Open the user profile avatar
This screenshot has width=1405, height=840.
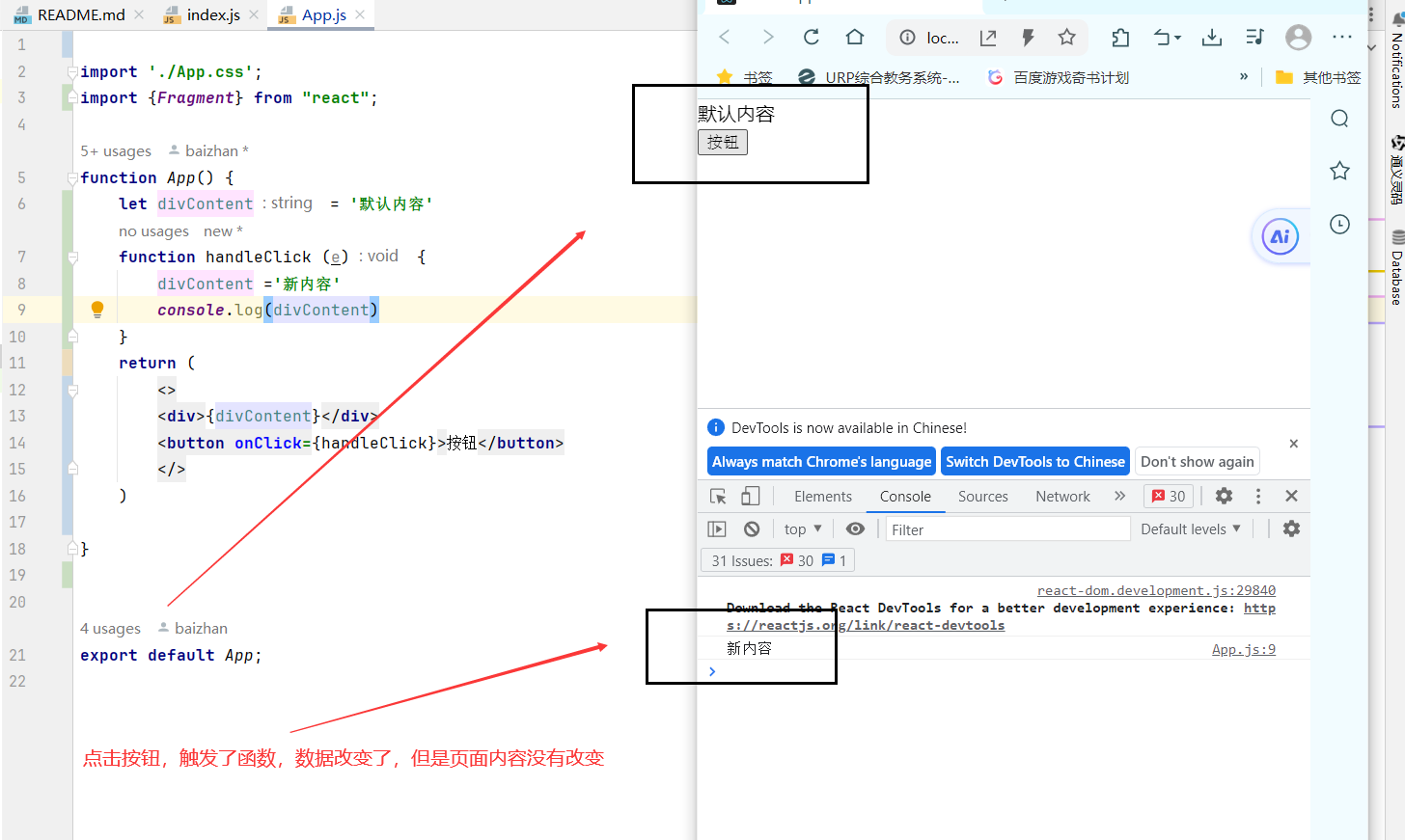tap(1299, 38)
